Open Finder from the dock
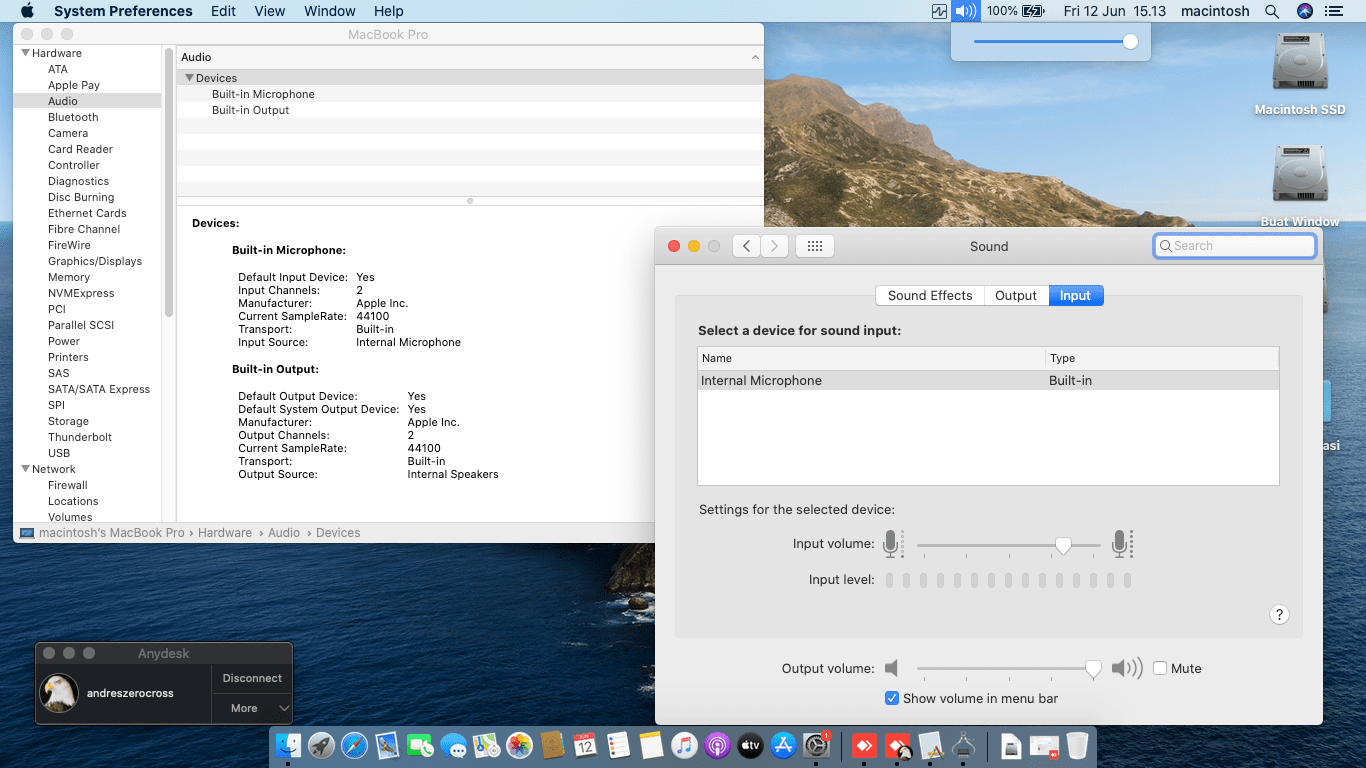Image resolution: width=1366 pixels, height=768 pixels. [x=288, y=745]
